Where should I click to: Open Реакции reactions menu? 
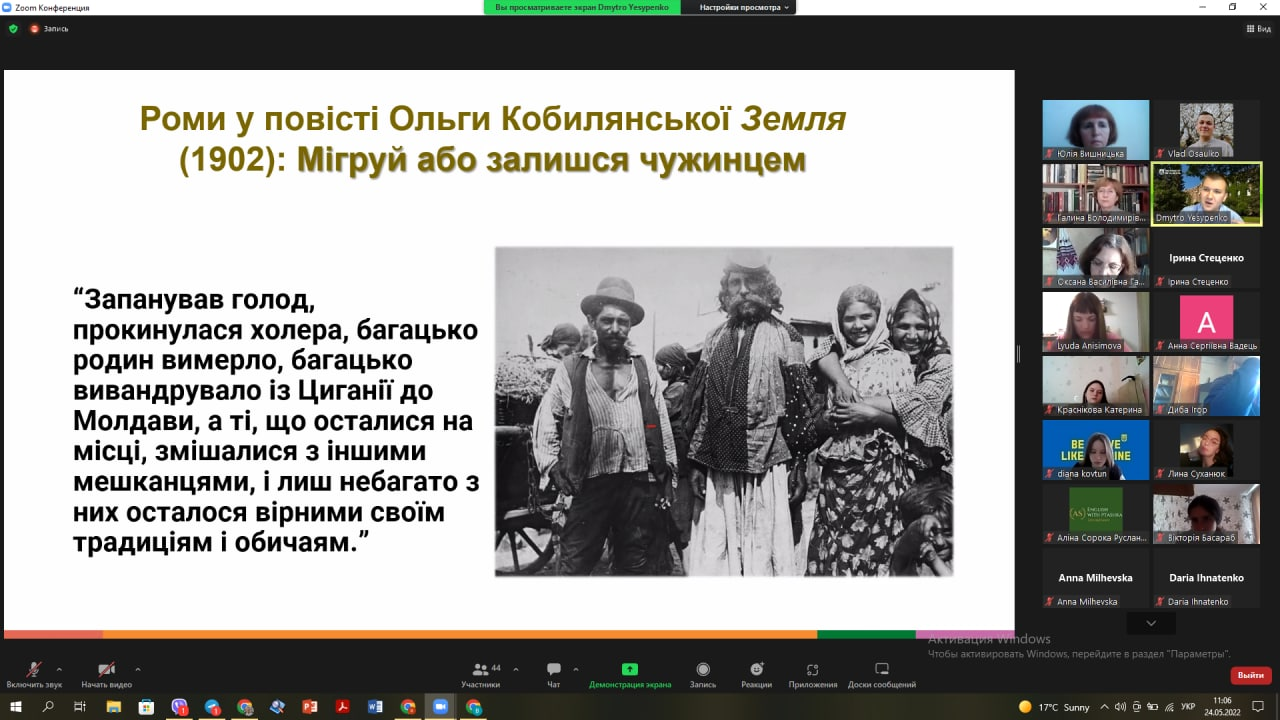756,669
